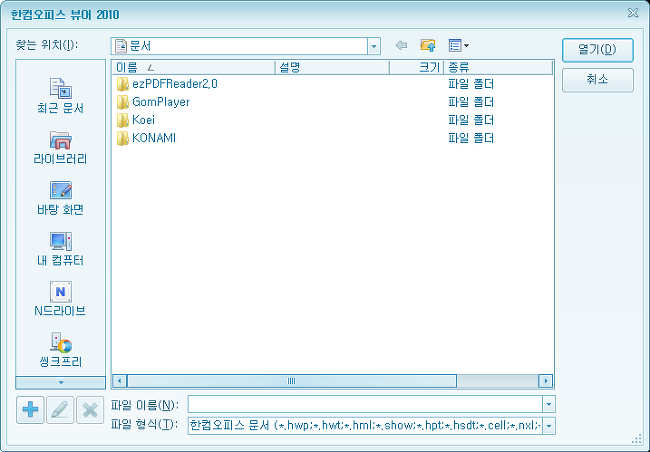This screenshot has height=452, width=650.
Task: Expand the 파일 이름 dropdown arrow
Action: [549, 404]
